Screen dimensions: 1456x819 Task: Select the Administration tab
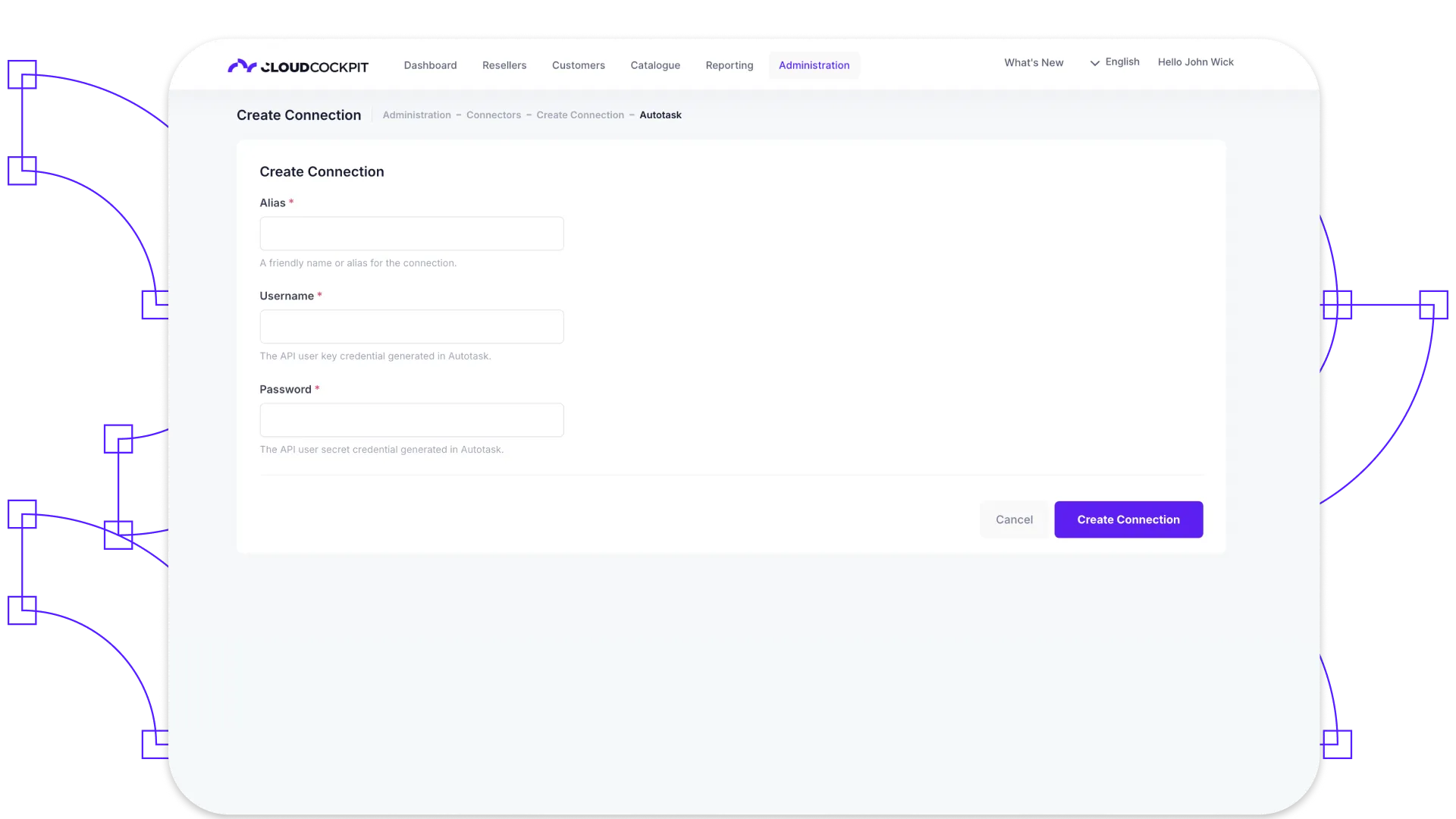pos(814,65)
